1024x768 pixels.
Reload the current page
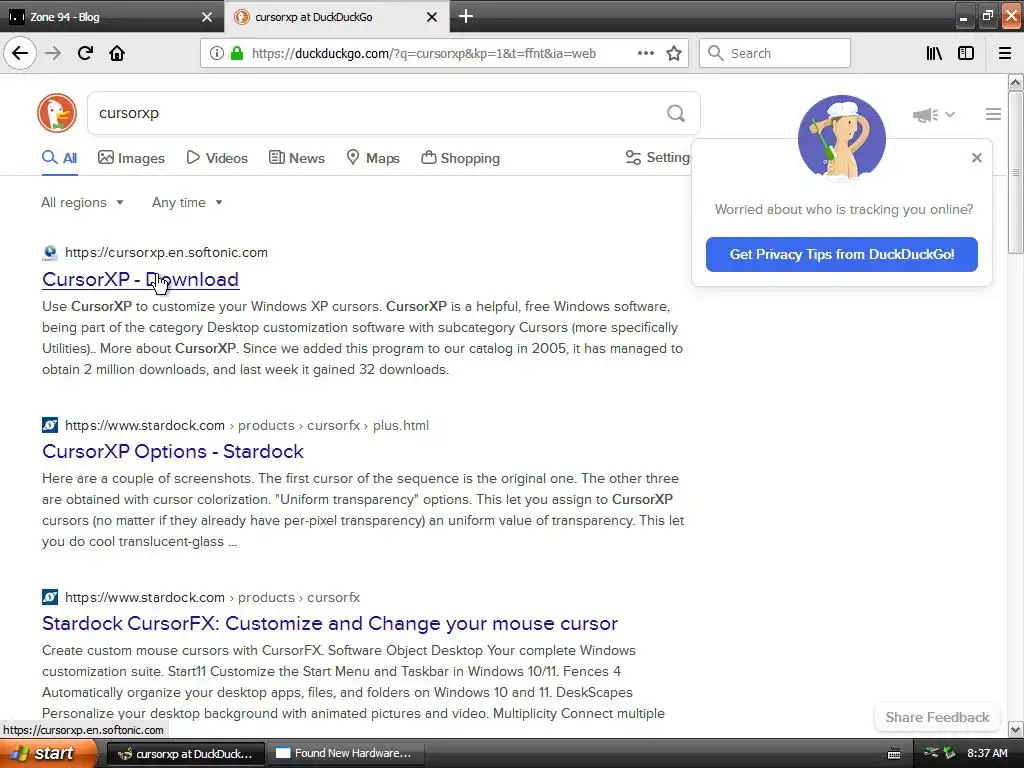pyautogui.click(x=85, y=53)
